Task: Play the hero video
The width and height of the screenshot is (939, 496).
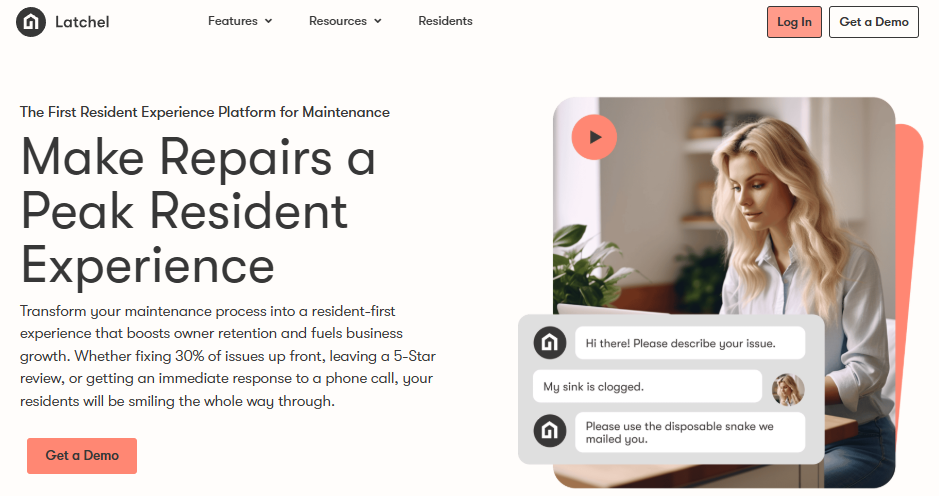Action: pos(594,137)
